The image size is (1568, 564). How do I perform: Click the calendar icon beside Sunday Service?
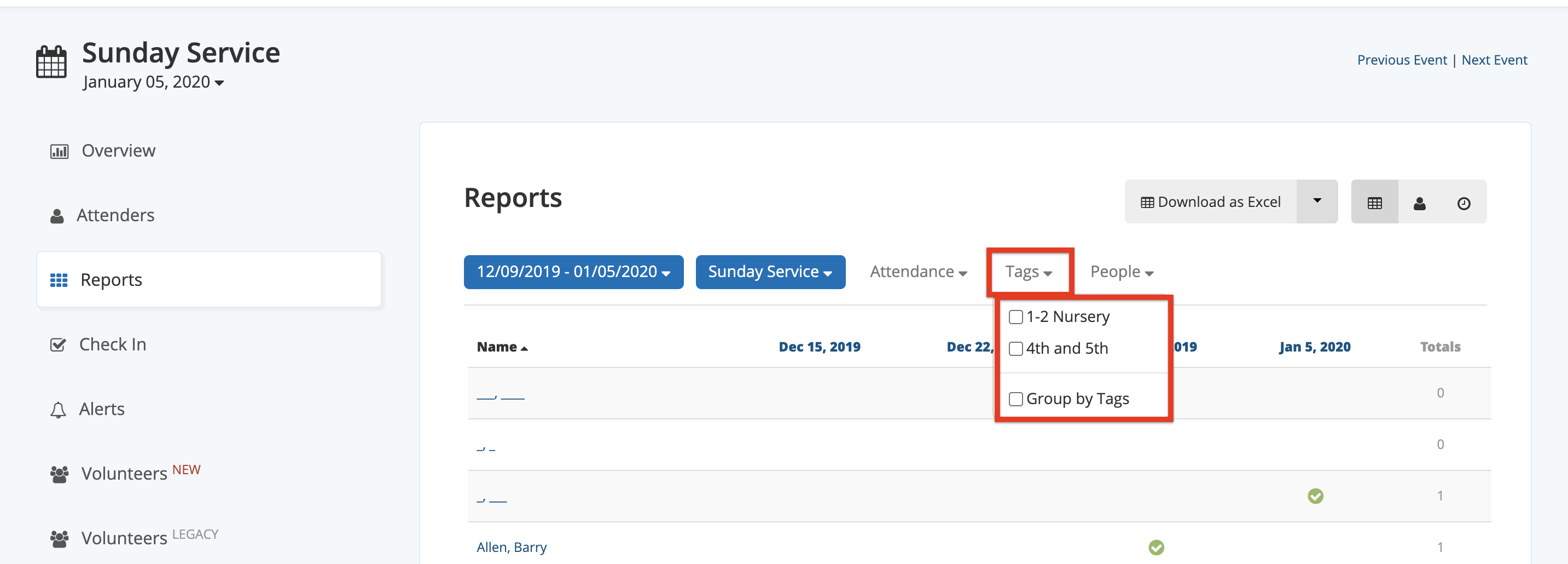click(51, 61)
